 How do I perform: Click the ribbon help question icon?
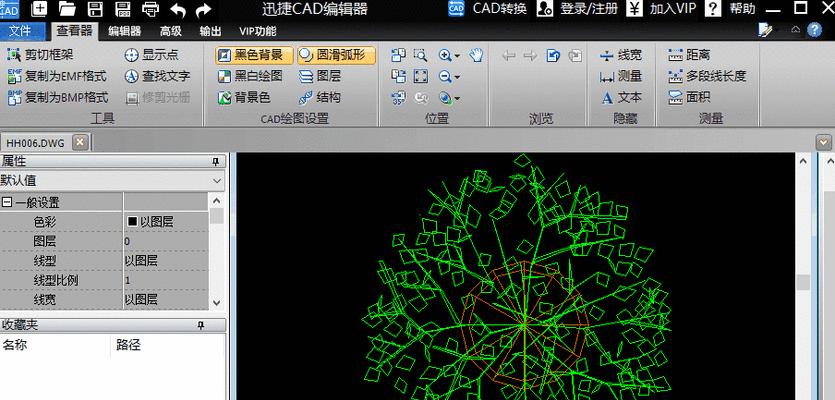tap(814, 30)
